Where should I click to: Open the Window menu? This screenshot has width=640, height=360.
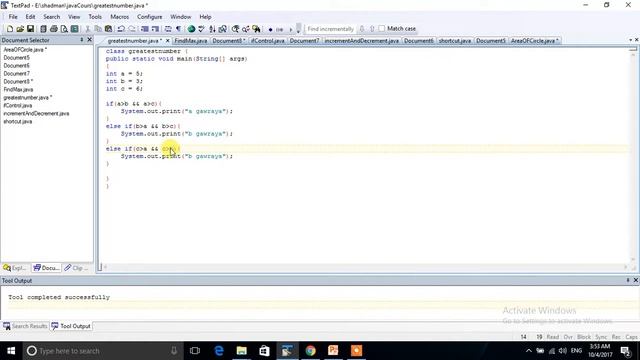[x=180, y=17]
